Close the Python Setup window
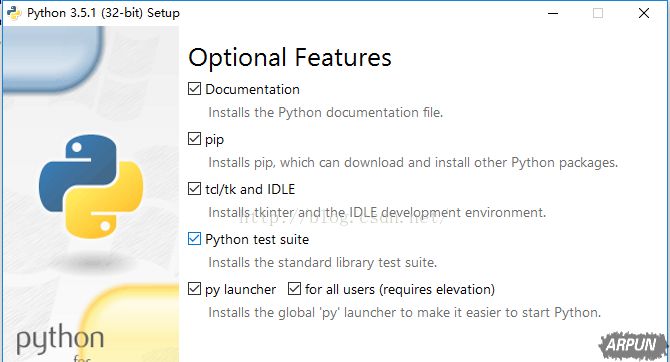The image size is (670, 362). click(644, 13)
